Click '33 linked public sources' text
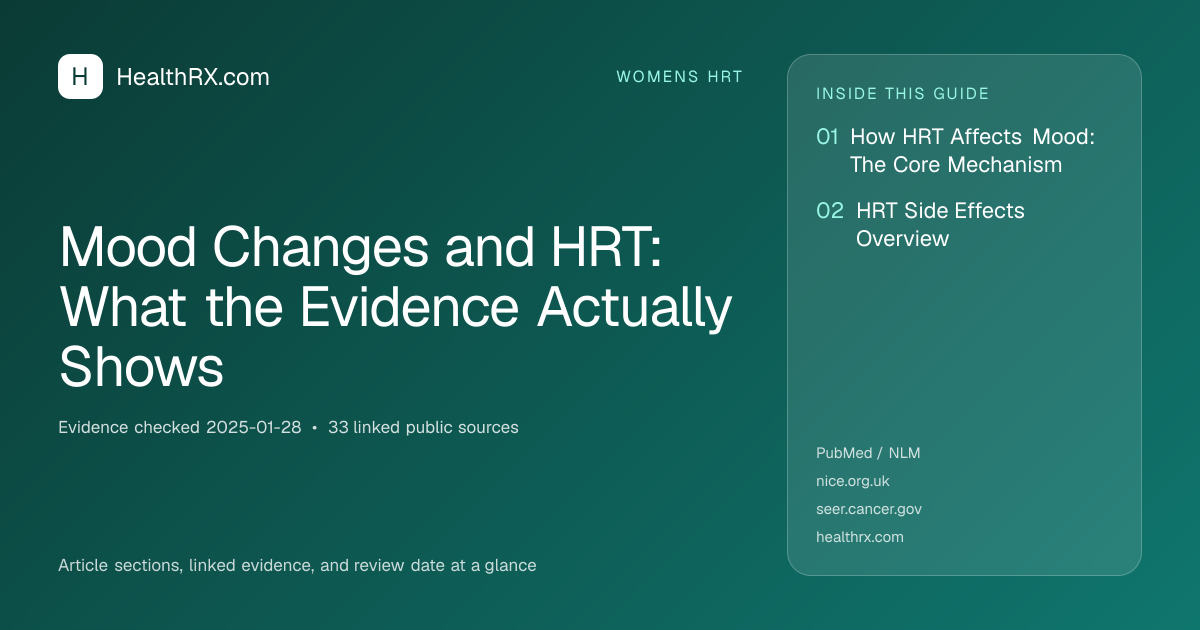Screen dimensions: 1200x630 (423, 428)
